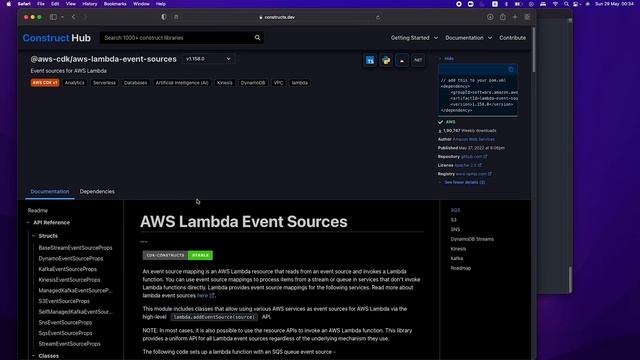Screen dimensions: 640x360
Task: Copy the pom.xml dependency snippet
Action: (x=511, y=69)
